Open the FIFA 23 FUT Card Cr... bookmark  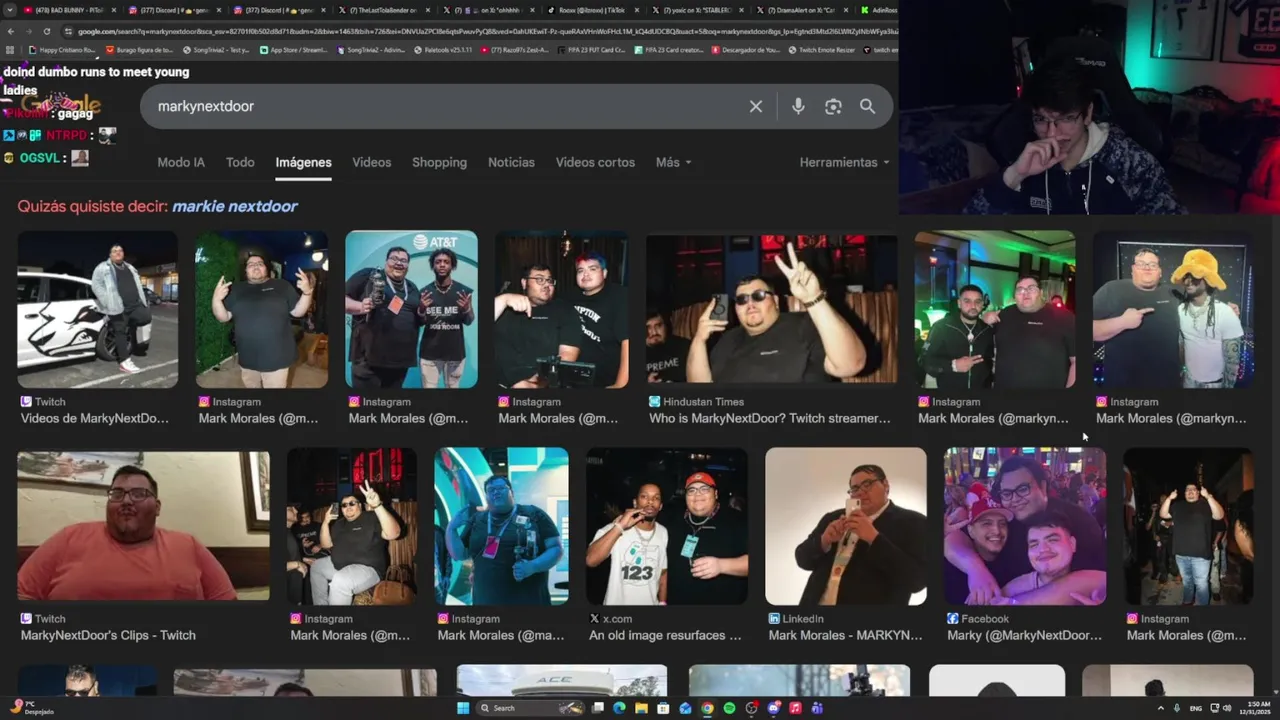591,49
